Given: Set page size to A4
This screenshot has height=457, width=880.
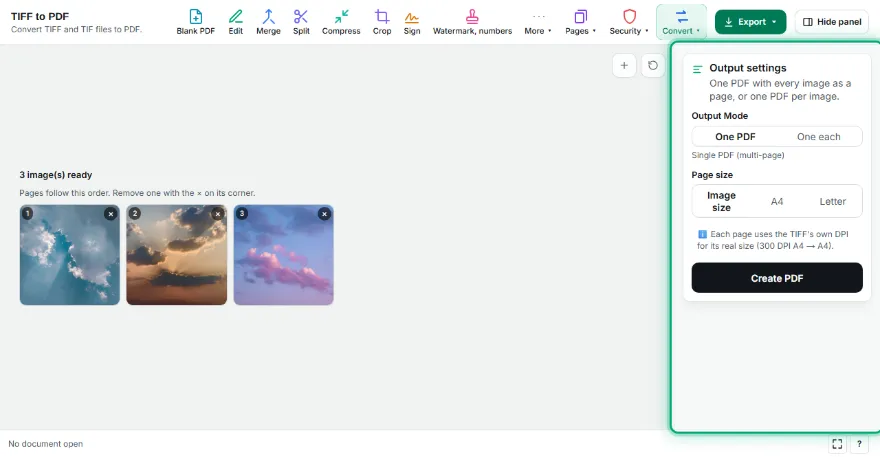Looking at the screenshot, I should [x=777, y=201].
